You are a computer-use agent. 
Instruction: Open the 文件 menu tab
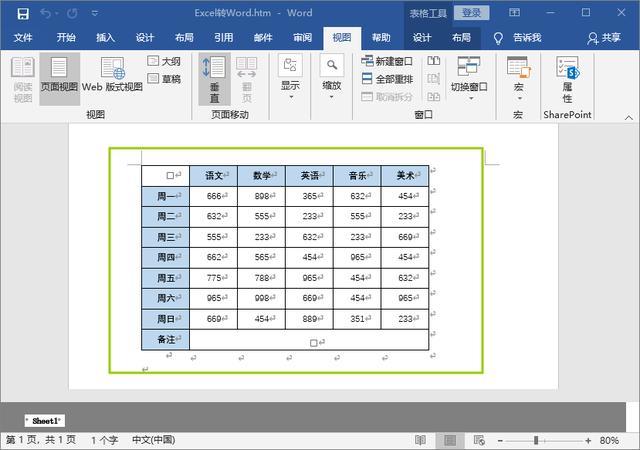[23, 38]
